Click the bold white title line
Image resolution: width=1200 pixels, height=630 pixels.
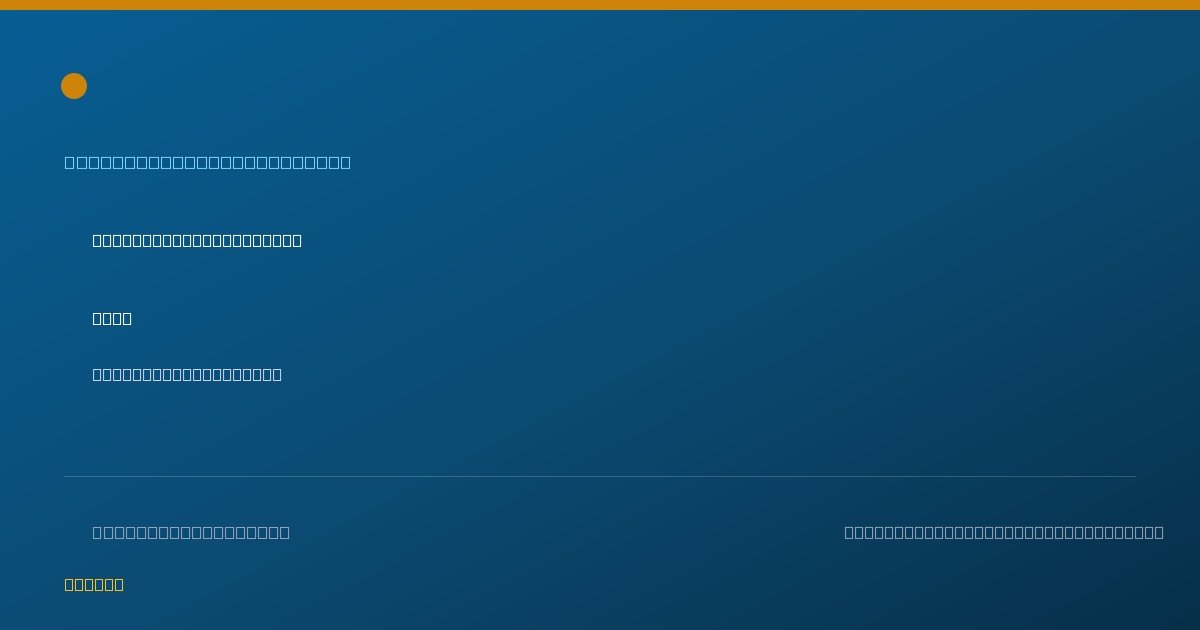point(197,240)
